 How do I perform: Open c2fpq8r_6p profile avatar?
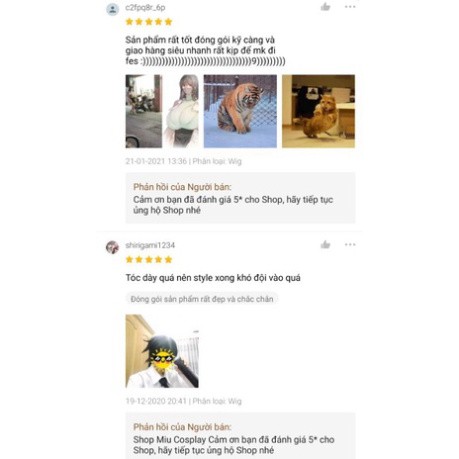coord(113,9)
